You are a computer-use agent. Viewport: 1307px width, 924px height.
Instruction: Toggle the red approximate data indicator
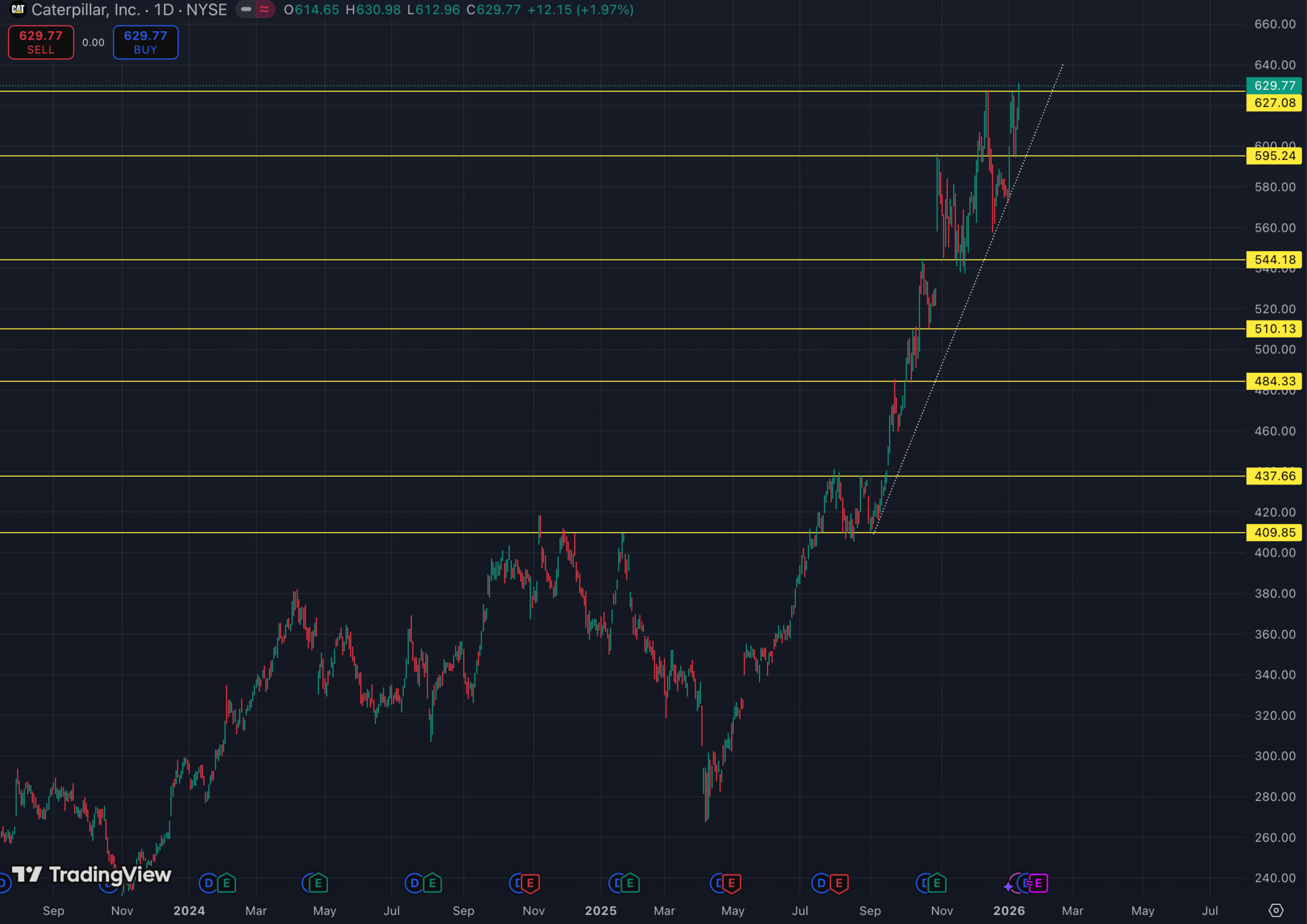pos(264,10)
